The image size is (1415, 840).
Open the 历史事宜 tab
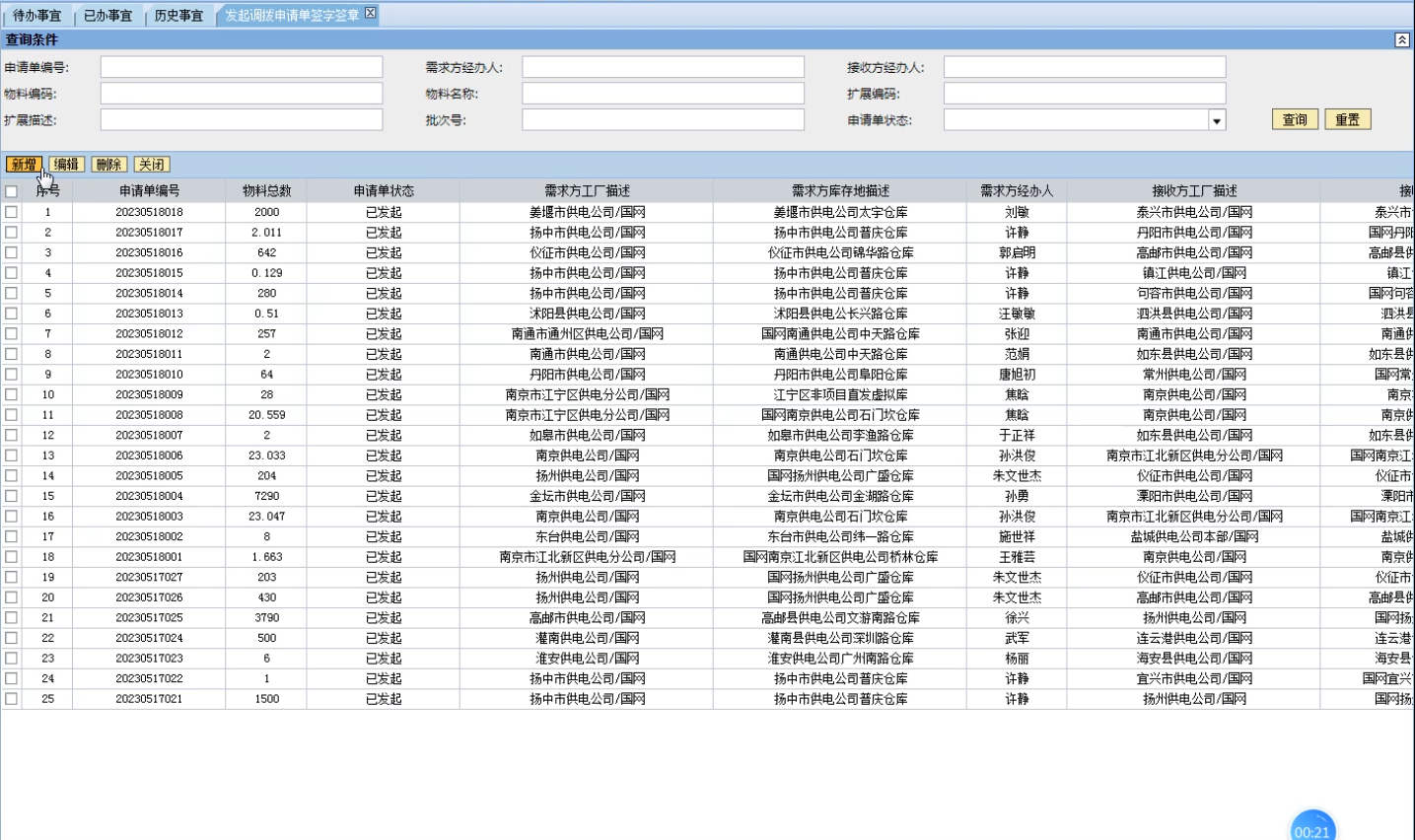point(178,16)
